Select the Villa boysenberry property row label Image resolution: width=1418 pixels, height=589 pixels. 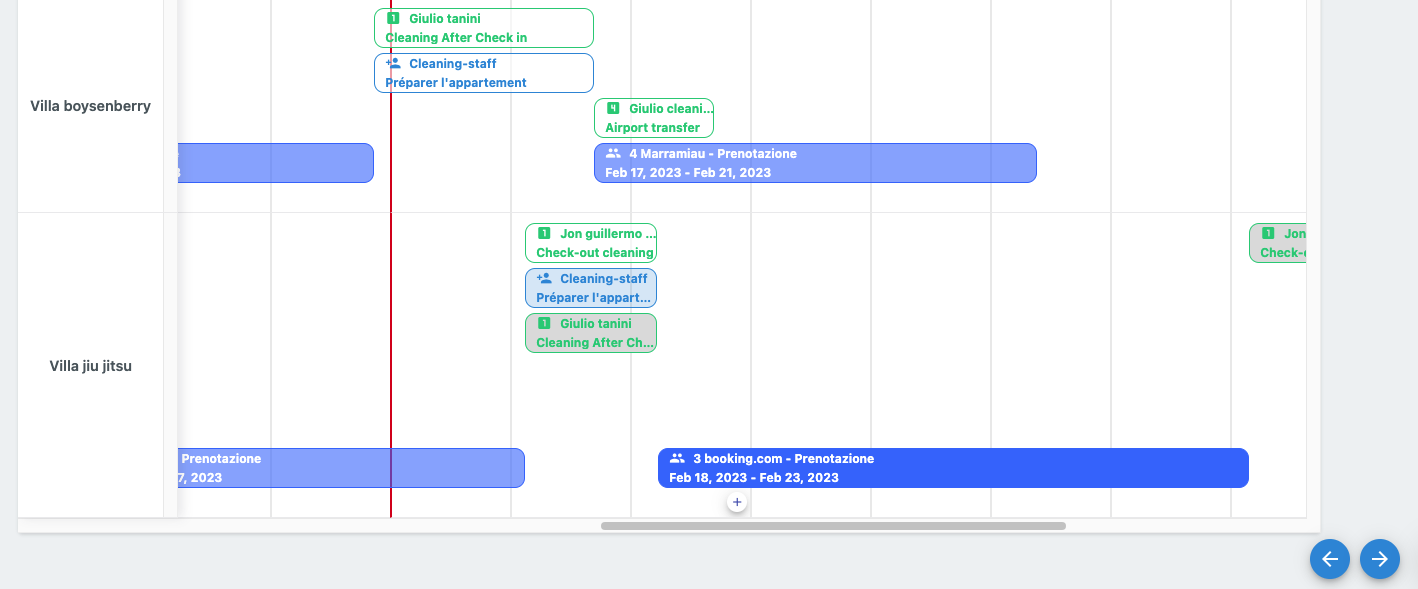[90, 106]
